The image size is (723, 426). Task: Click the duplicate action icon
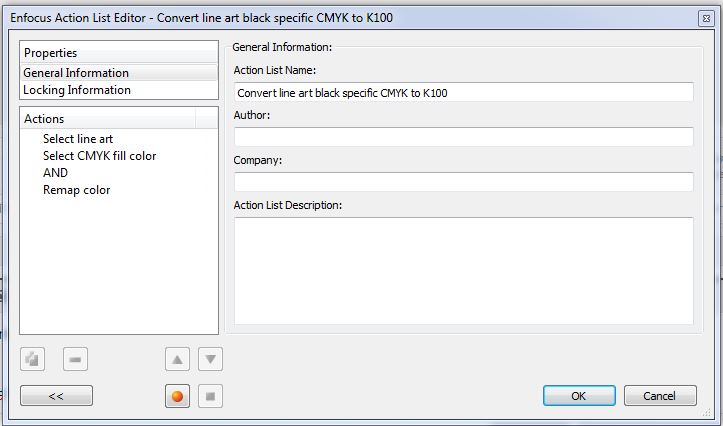pyautogui.click(x=32, y=359)
